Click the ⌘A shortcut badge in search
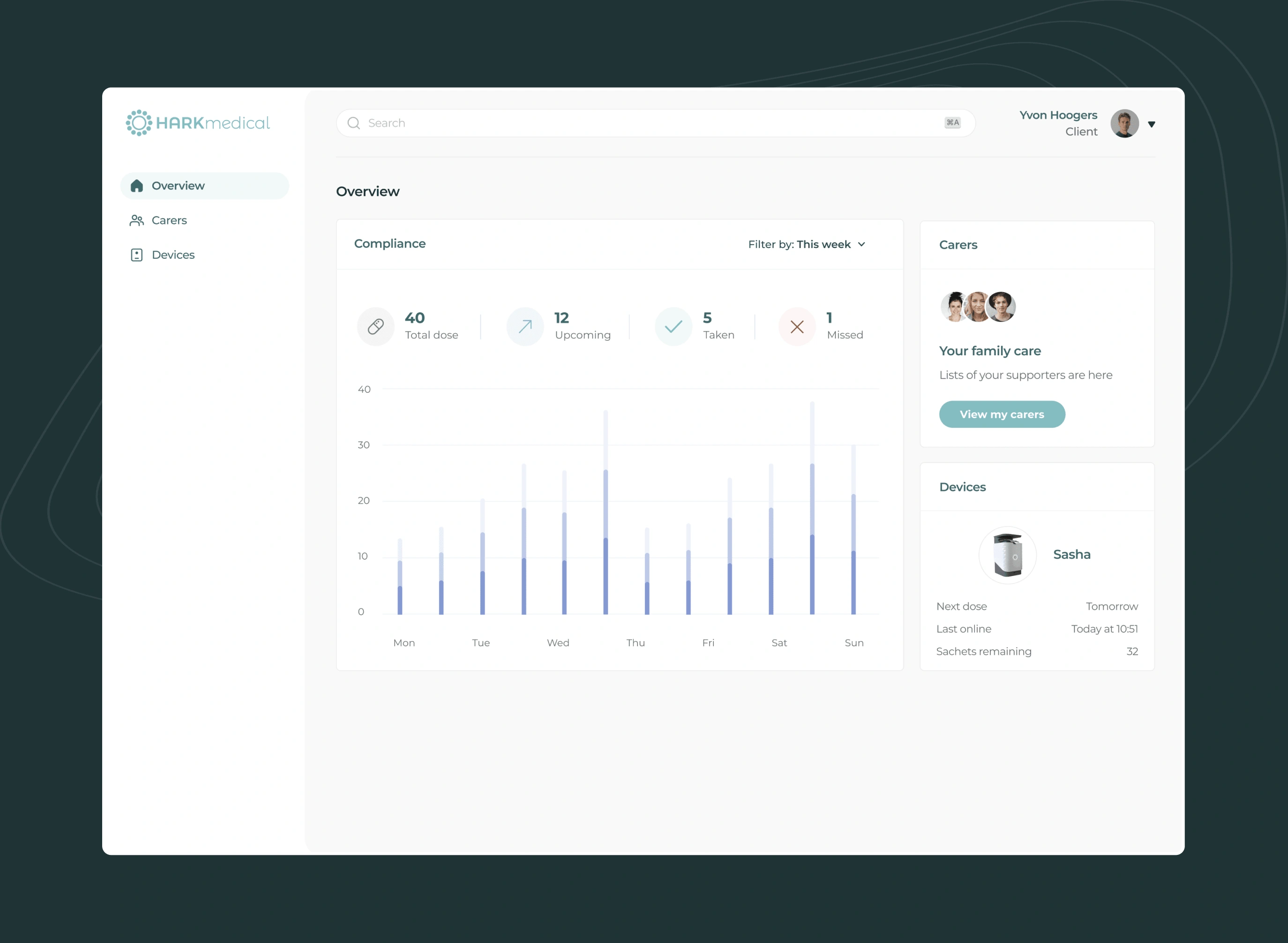The image size is (1288, 943). pyautogui.click(x=952, y=123)
